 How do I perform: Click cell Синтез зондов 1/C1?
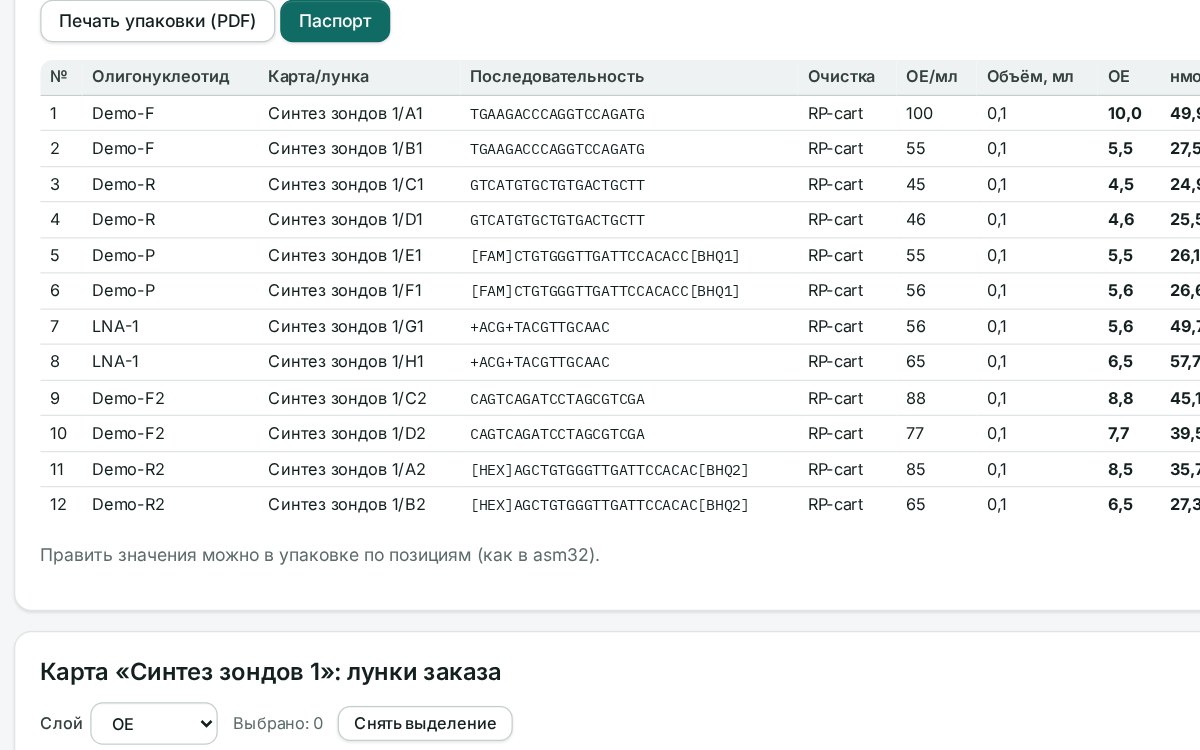tap(346, 184)
